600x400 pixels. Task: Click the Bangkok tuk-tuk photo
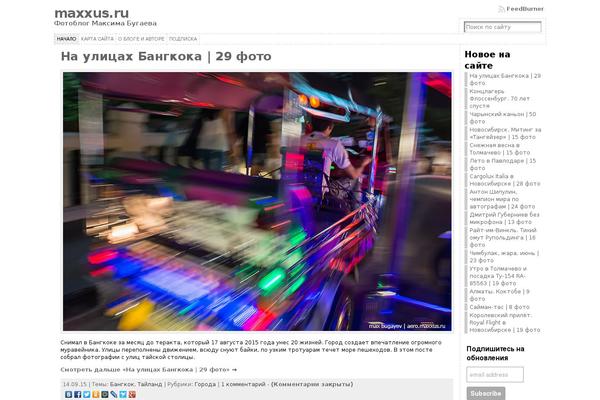(x=257, y=201)
